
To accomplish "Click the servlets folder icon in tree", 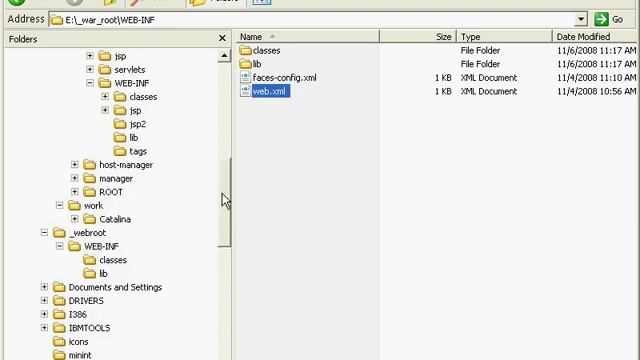I will (105, 69).
